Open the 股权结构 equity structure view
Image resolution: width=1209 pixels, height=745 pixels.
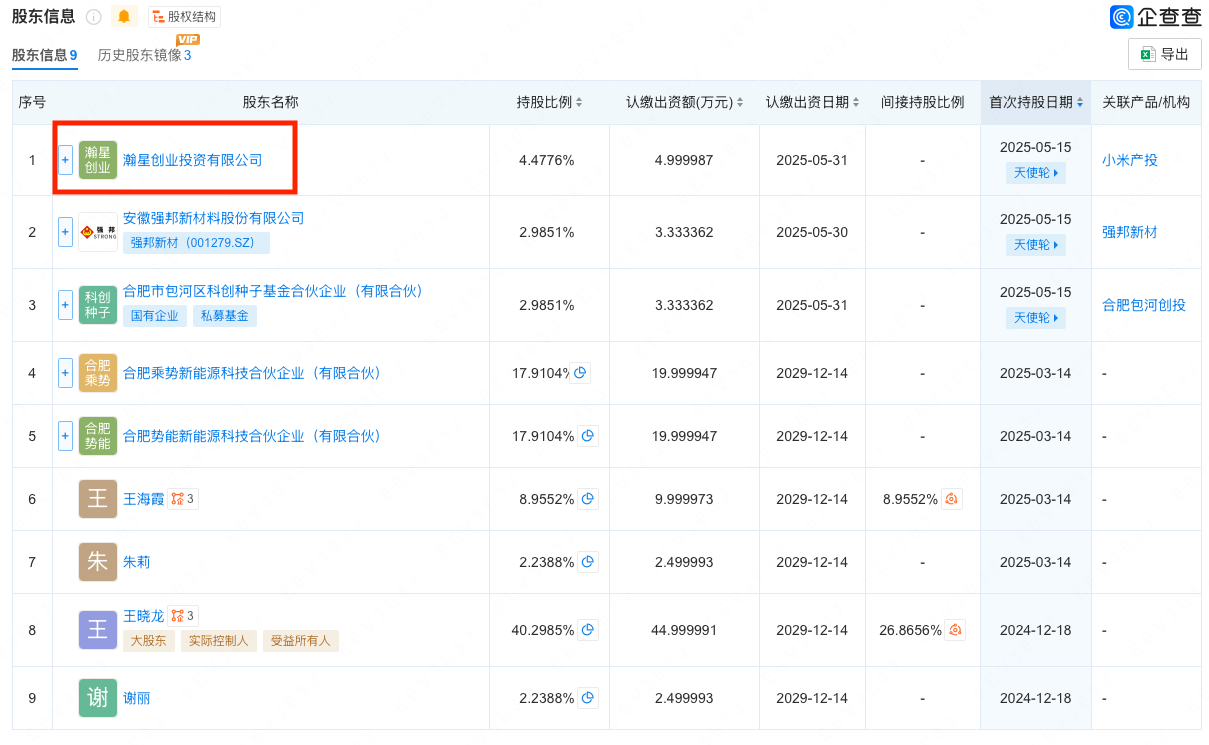pos(184,17)
